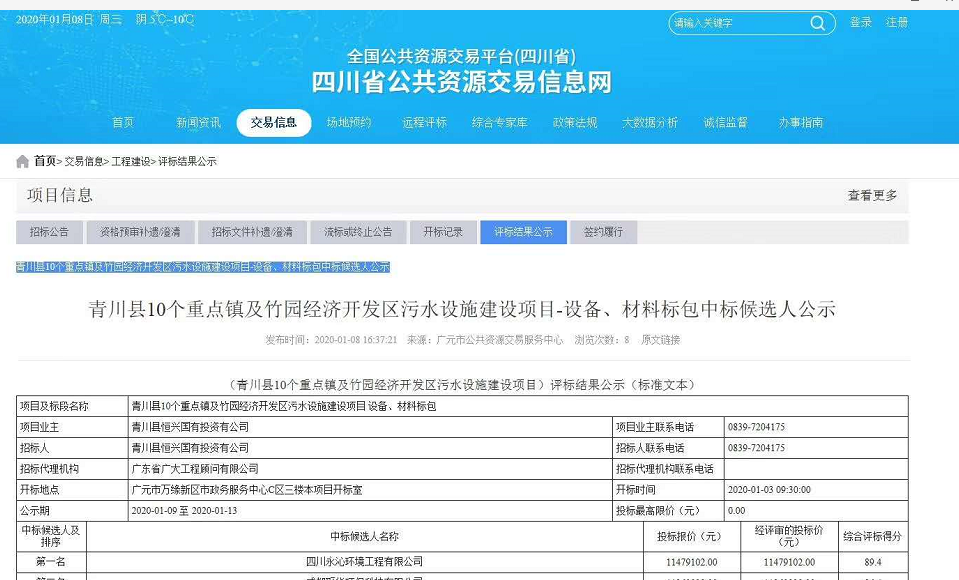Open the 办事指南 navigation item
Viewport: 959px width, 580px height.
(801, 123)
